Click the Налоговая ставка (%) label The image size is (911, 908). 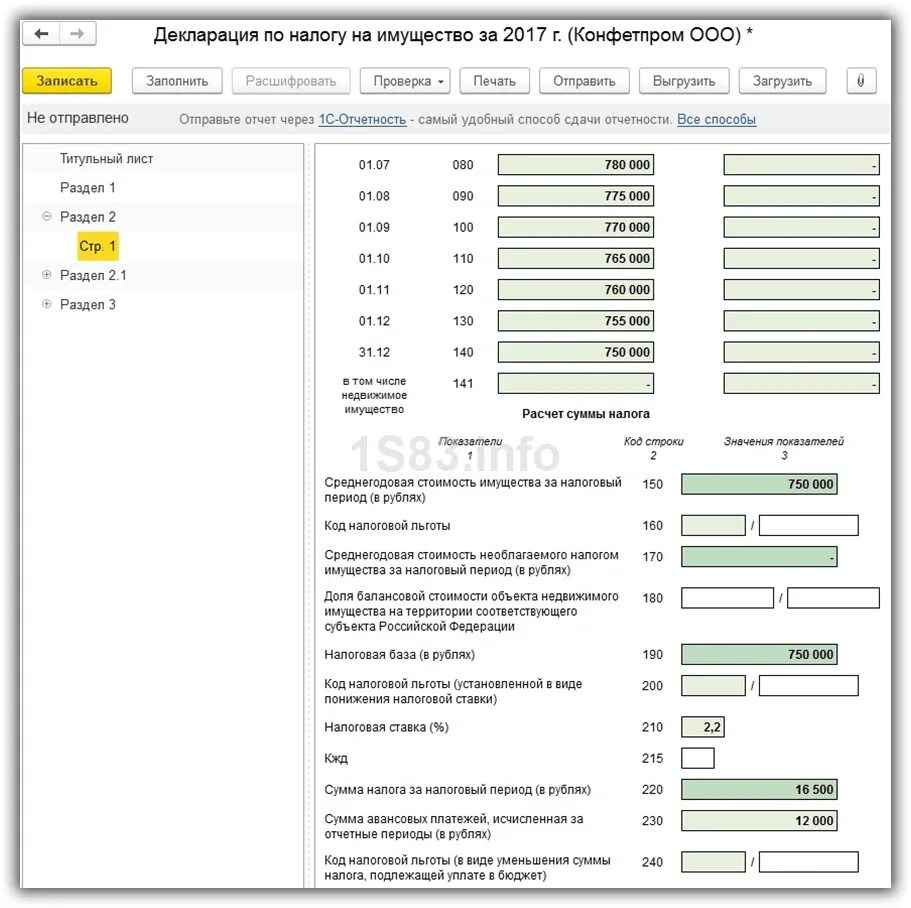coord(386,727)
